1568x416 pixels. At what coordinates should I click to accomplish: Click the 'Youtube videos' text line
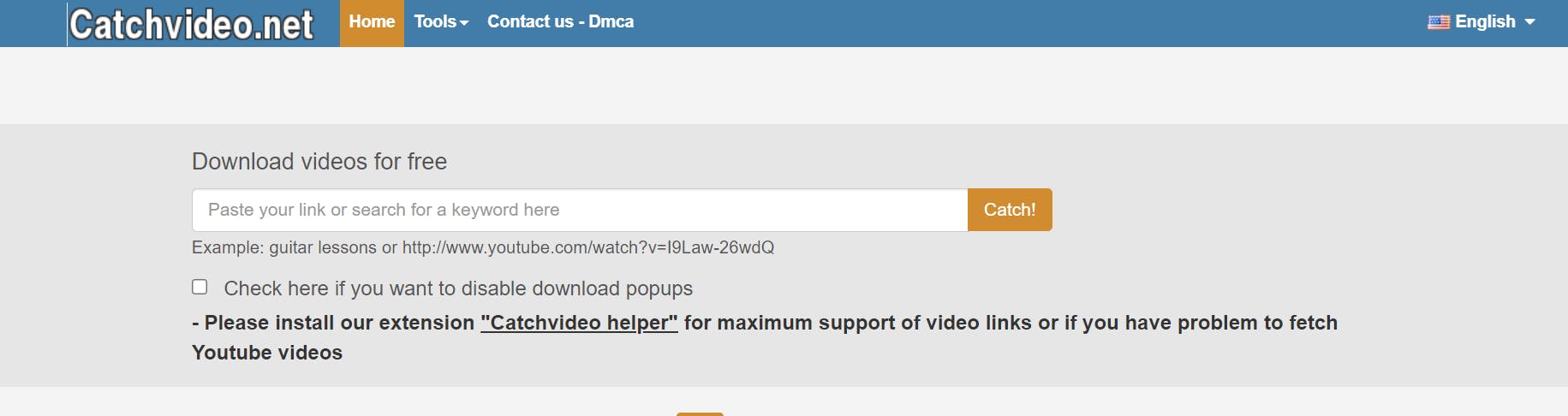pos(267,353)
